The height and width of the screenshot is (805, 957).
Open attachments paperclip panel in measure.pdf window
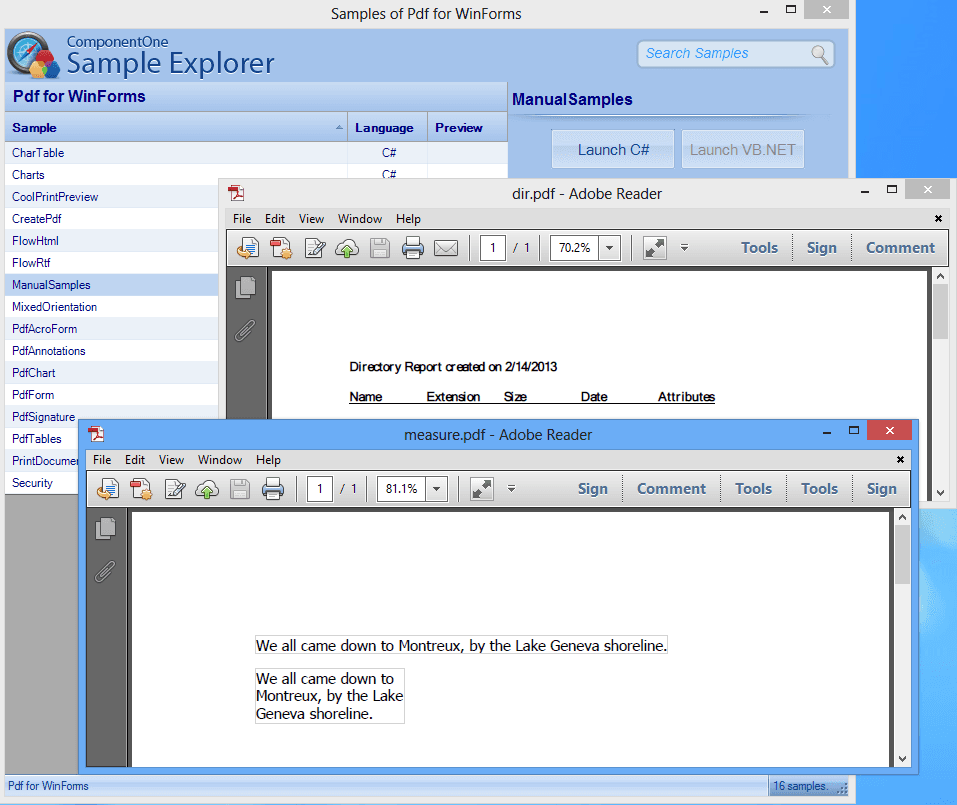pyautogui.click(x=106, y=571)
